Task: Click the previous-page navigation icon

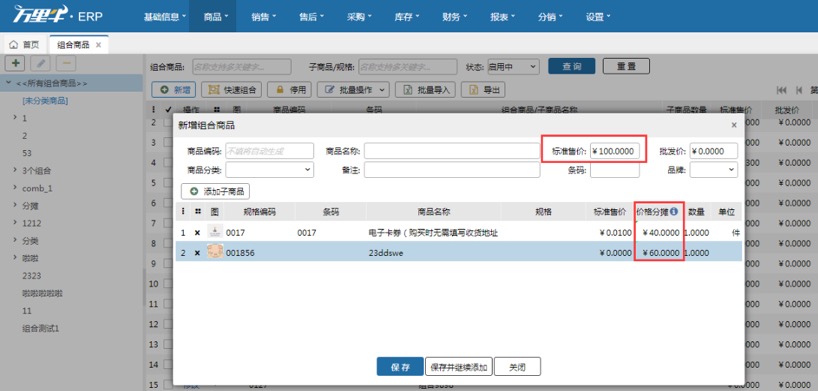Action: 799,90
